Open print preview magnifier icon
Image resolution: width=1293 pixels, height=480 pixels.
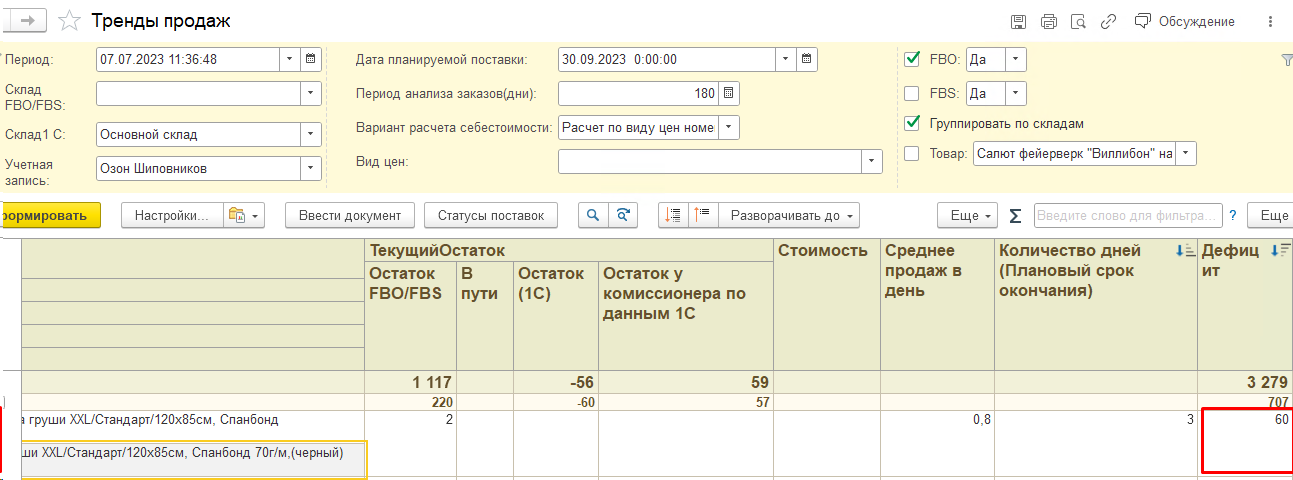1078,21
